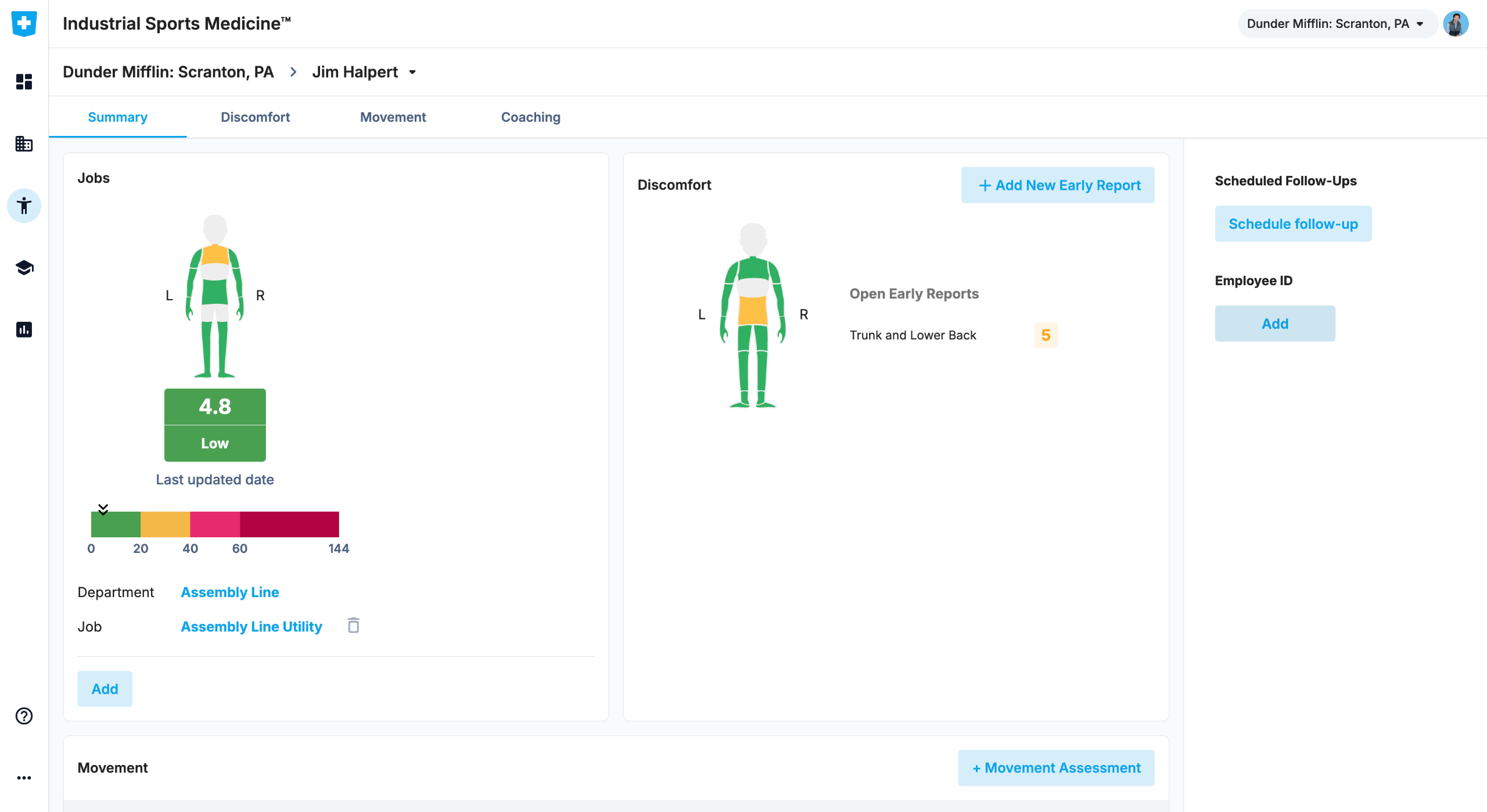Click the blue shield app logo
The image size is (1487, 812).
pos(24,23)
